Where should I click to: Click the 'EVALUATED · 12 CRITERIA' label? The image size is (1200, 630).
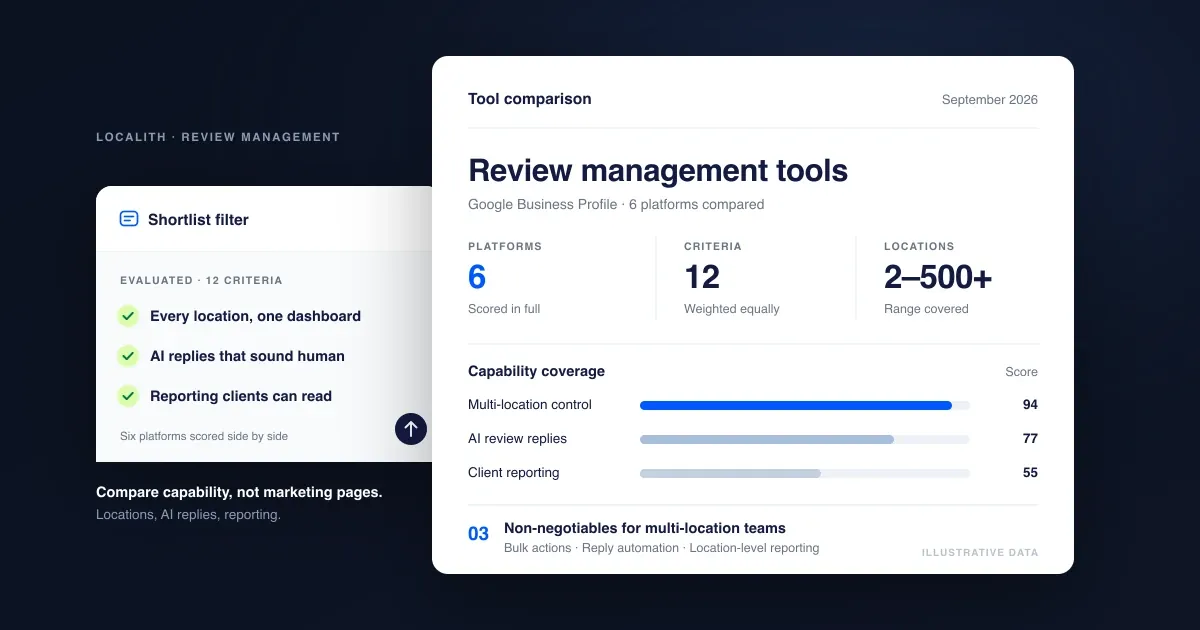[x=201, y=281]
